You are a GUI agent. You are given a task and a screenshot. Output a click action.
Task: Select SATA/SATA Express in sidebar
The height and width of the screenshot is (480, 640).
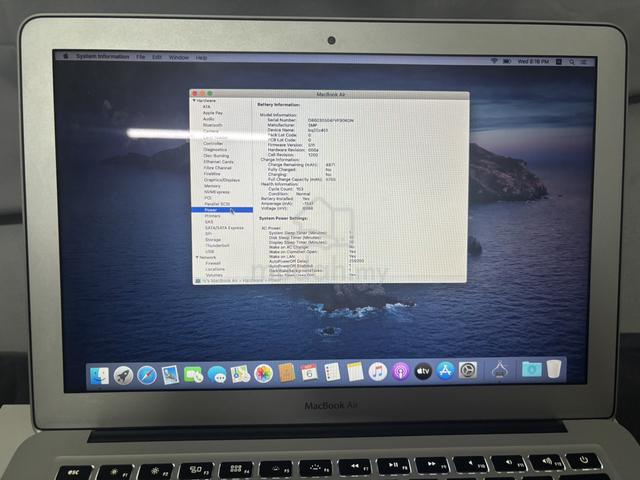coord(224,228)
